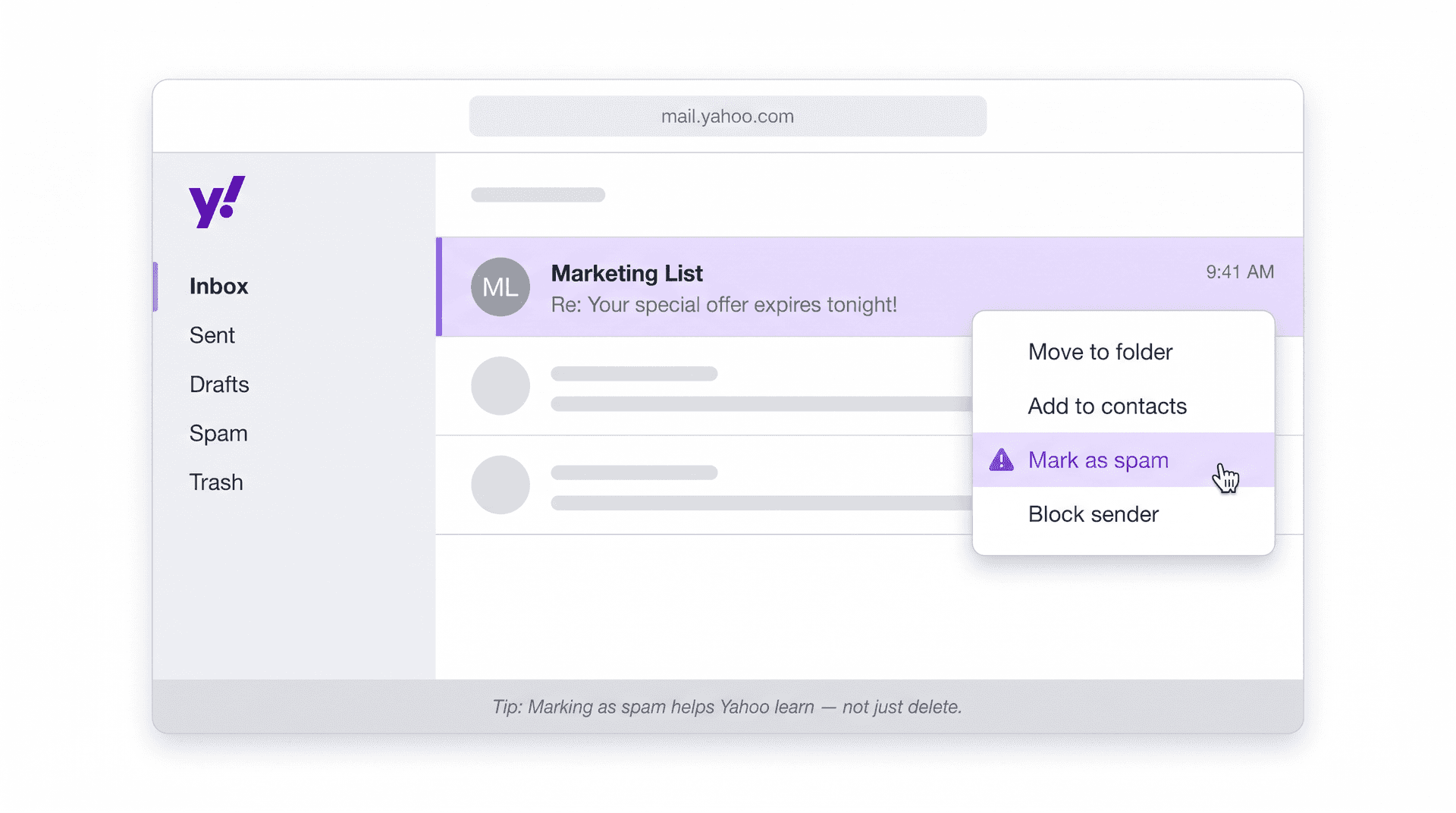Screen dimensions: 1456x813
Task: Open the Sent folder
Action: click(212, 334)
